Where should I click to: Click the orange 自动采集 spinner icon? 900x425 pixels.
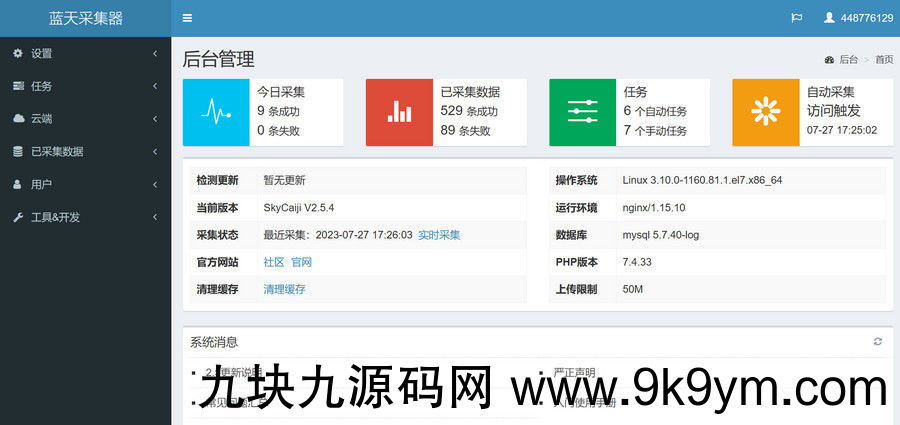pyautogui.click(x=766, y=112)
